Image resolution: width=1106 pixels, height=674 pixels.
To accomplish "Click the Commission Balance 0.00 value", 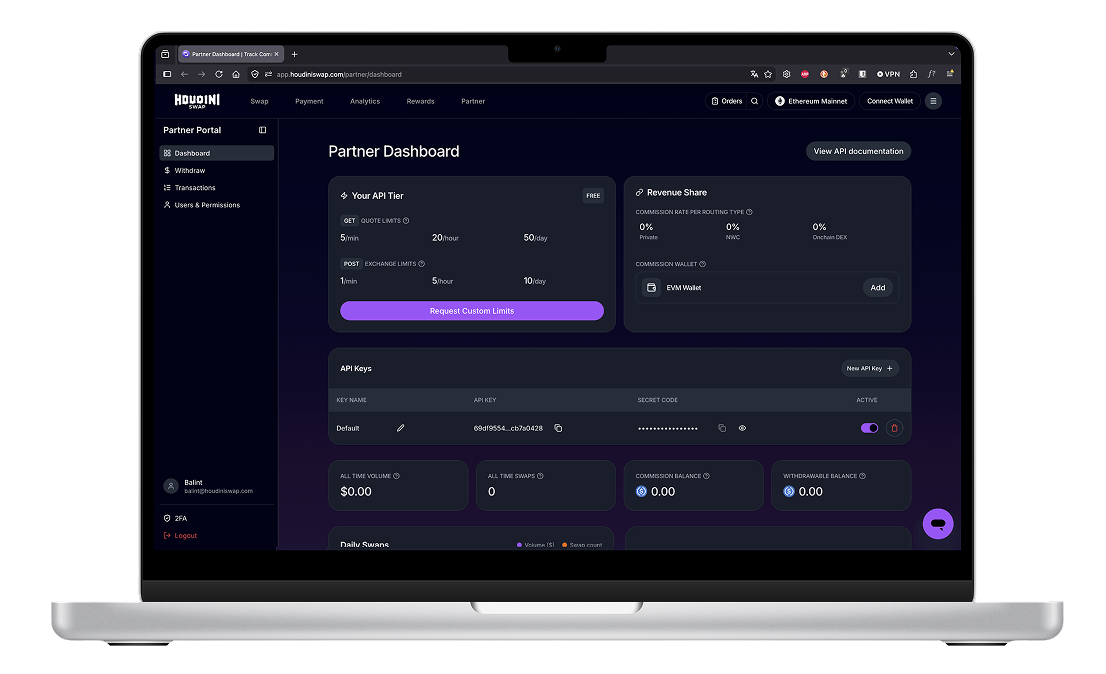I will (x=662, y=491).
